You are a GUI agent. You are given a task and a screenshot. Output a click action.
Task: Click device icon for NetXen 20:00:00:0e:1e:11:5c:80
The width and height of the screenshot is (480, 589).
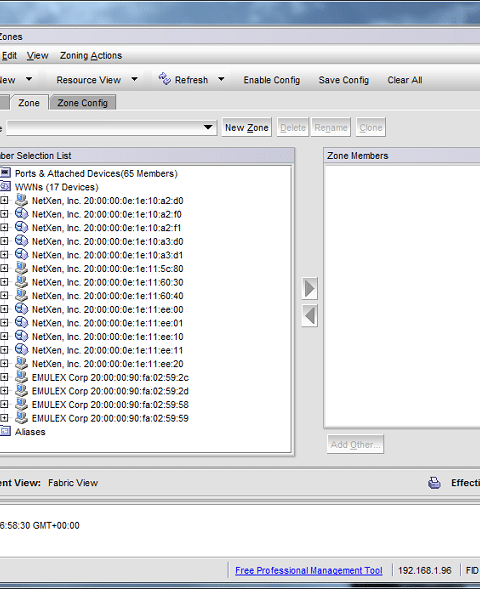[22, 268]
